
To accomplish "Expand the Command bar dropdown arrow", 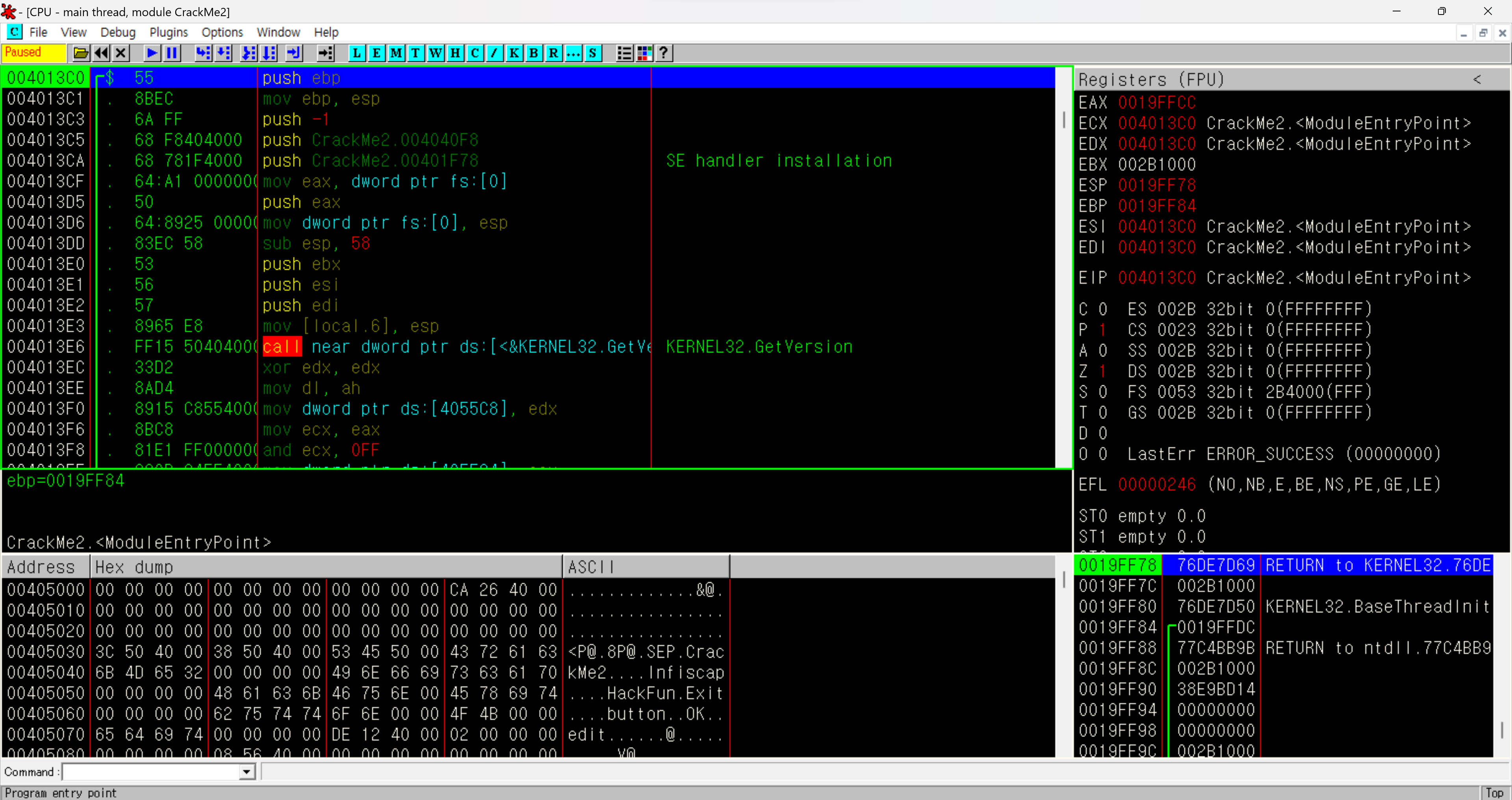I will [x=247, y=772].
